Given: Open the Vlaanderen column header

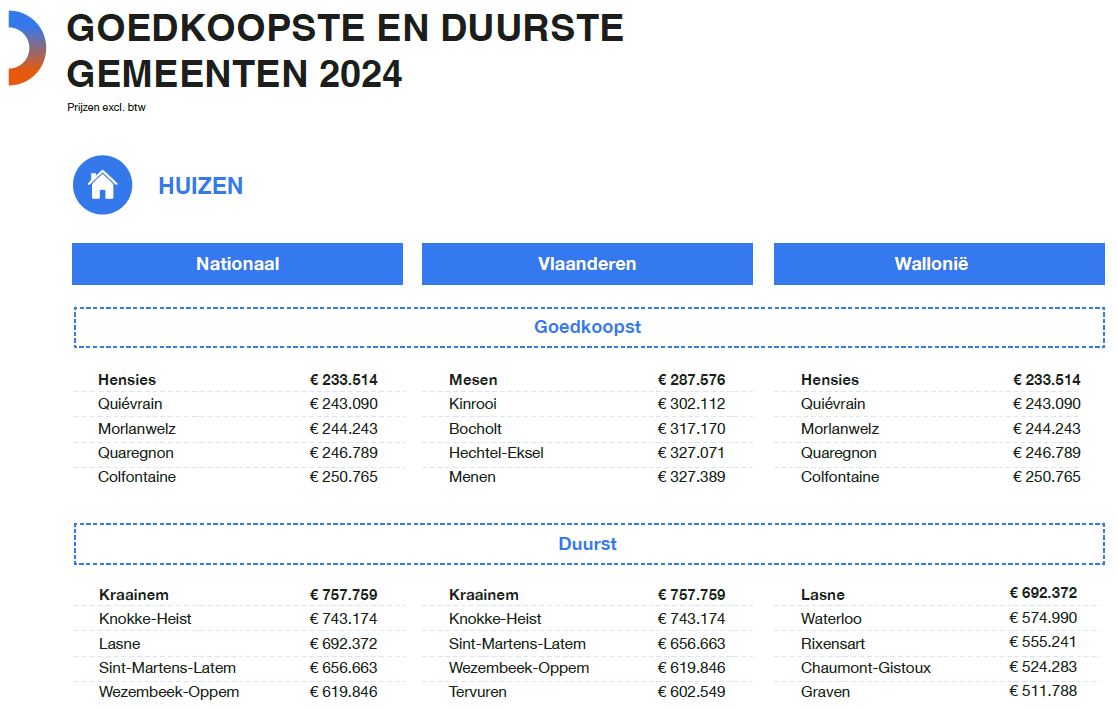Looking at the screenshot, I should coord(587,264).
